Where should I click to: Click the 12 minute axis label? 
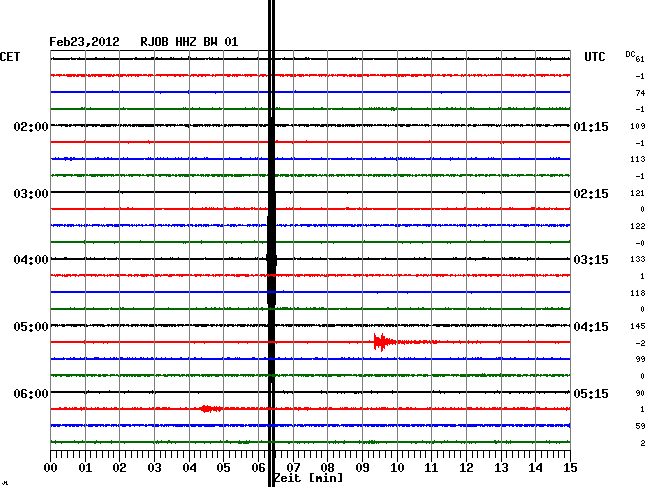pyautogui.click(x=466, y=468)
